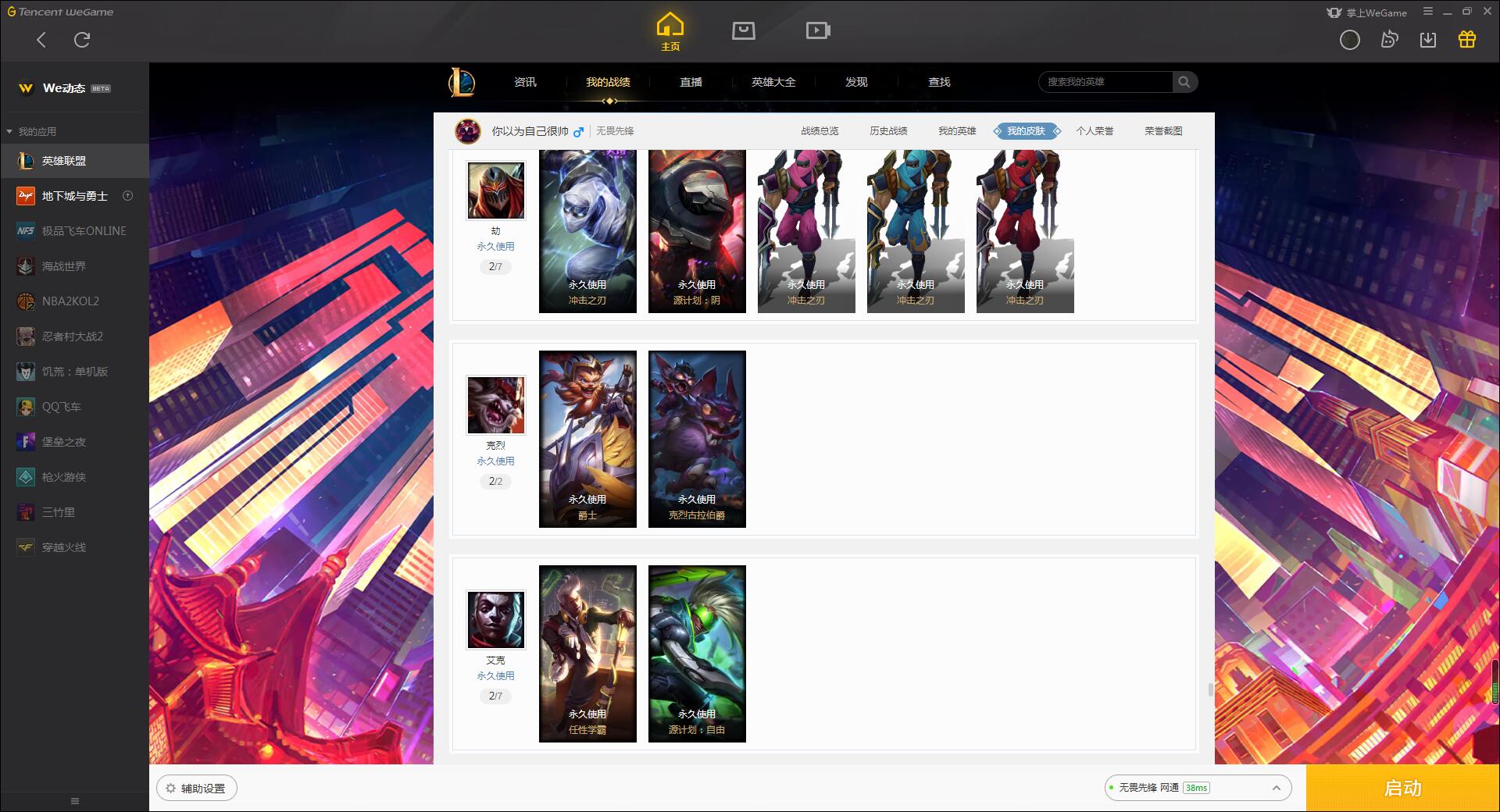Expand the 无畏先锋 网通 server dropdown
The image size is (1500, 812).
[1198, 788]
